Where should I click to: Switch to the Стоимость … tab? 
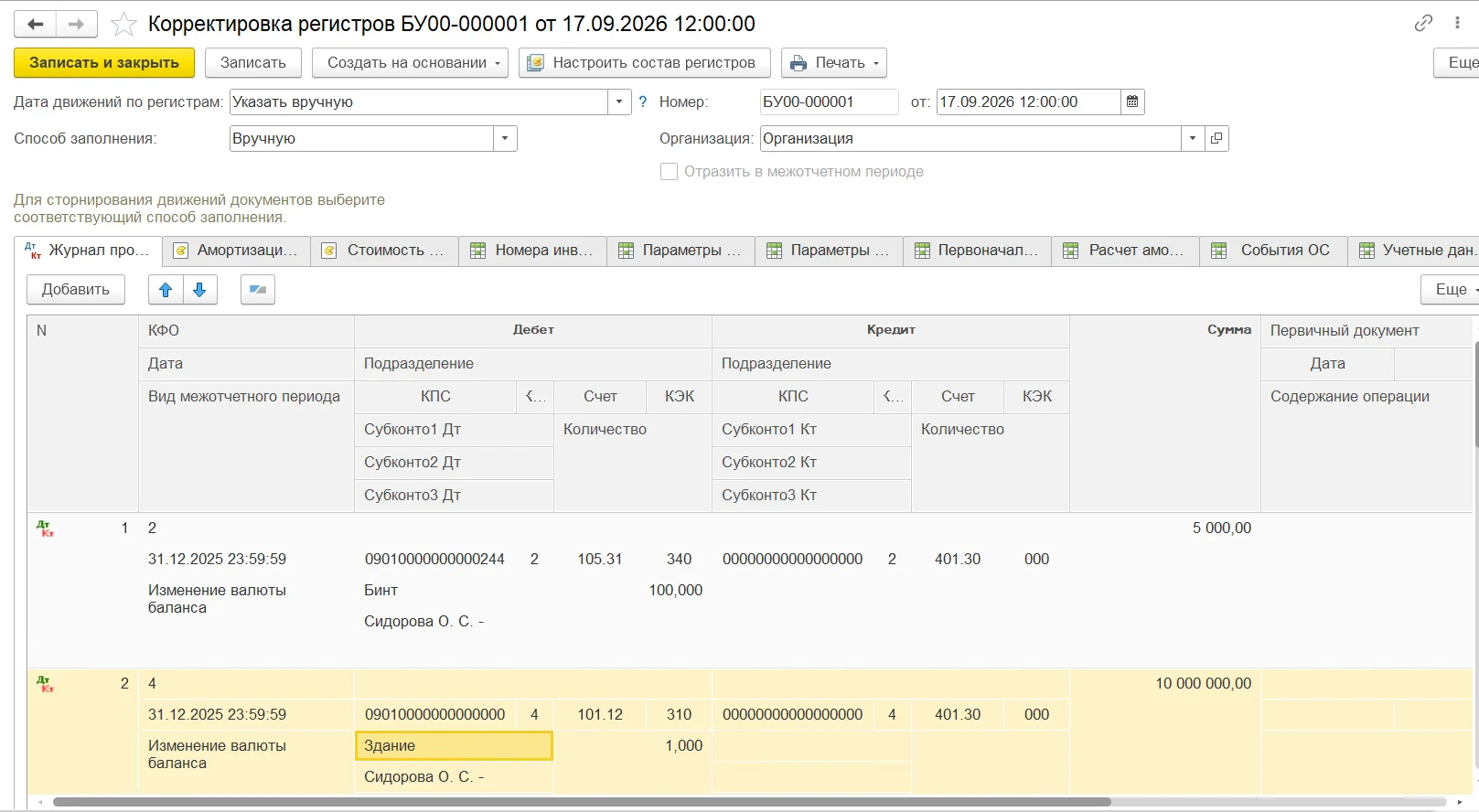coord(385,251)
